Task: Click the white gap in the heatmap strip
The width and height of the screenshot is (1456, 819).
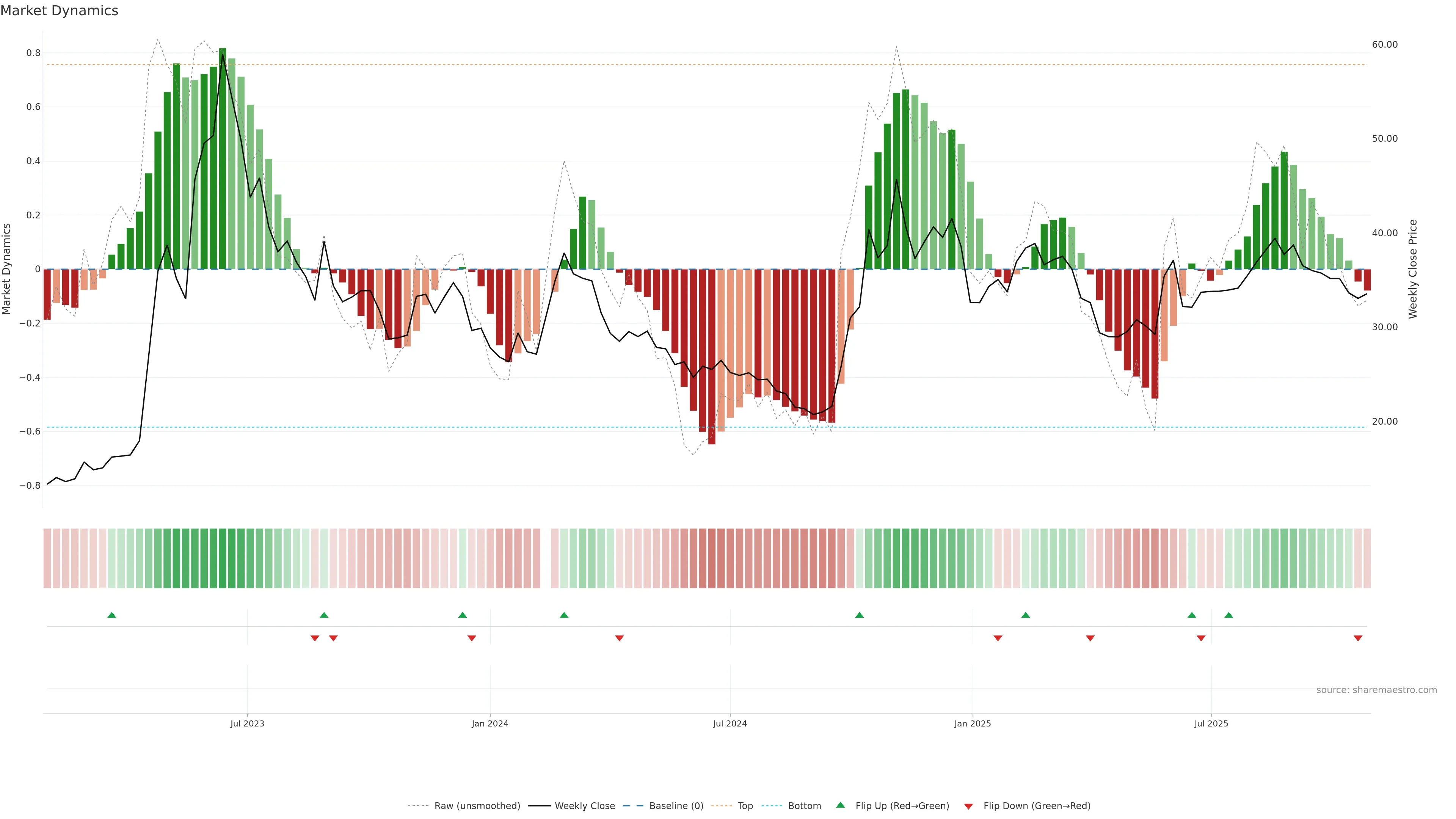Action: click(x=546, y=558)
